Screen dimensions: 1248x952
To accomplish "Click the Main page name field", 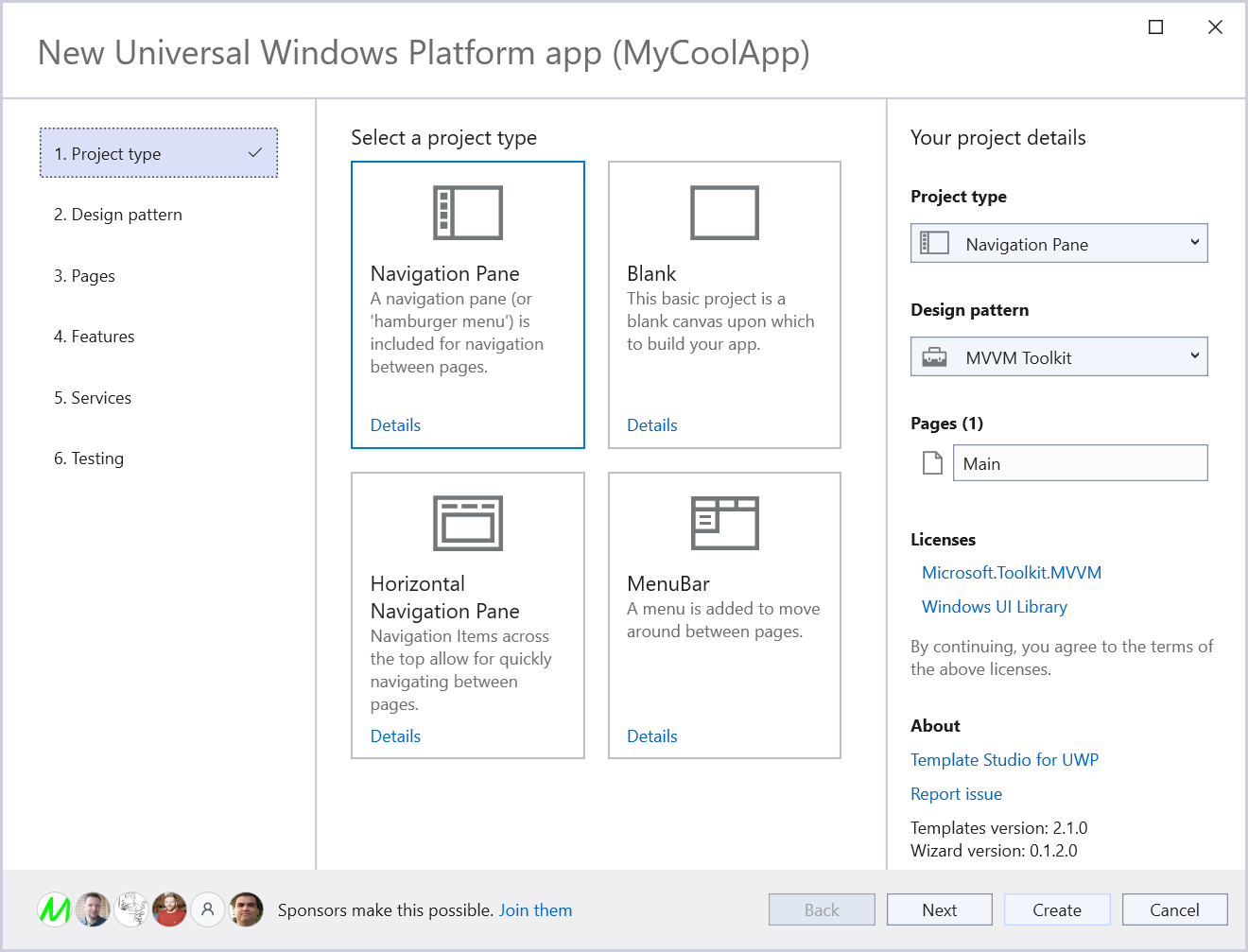I will point(1080,463).
